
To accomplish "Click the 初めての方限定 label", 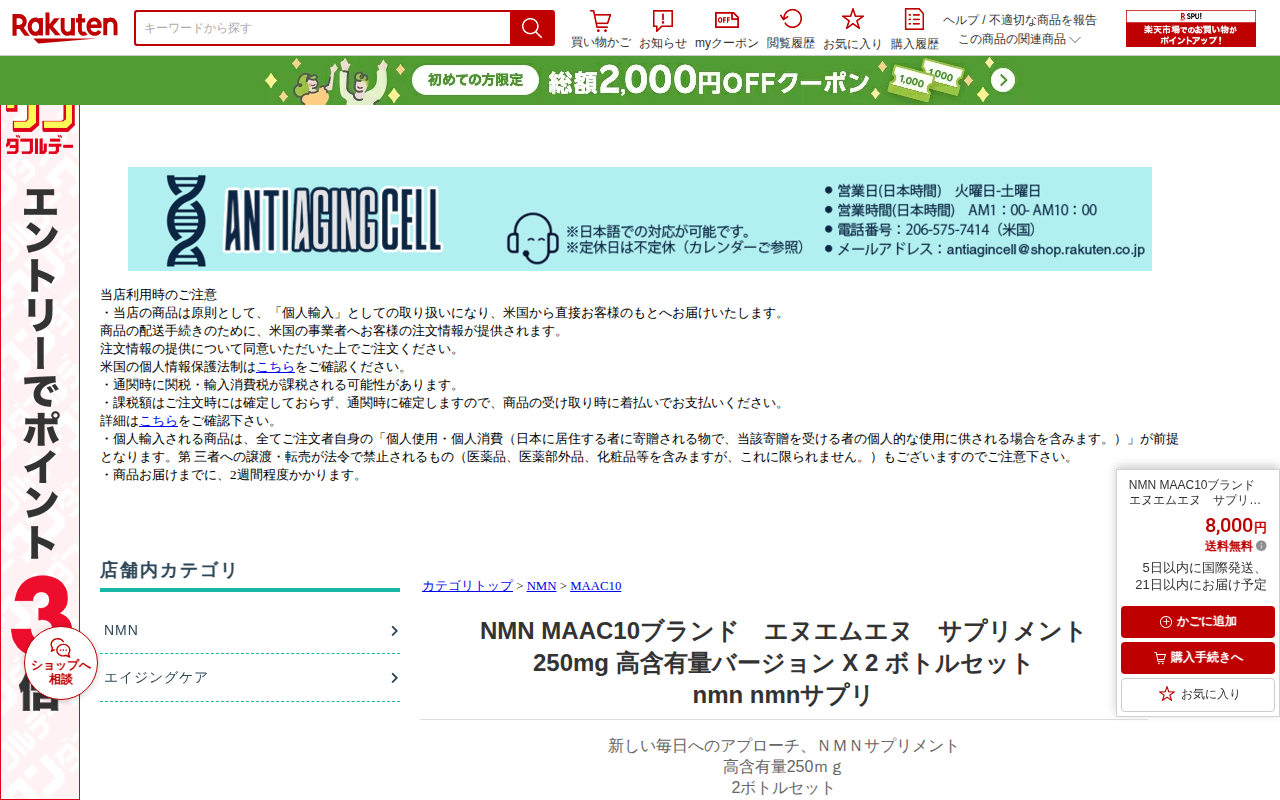I will coord(476,80).
